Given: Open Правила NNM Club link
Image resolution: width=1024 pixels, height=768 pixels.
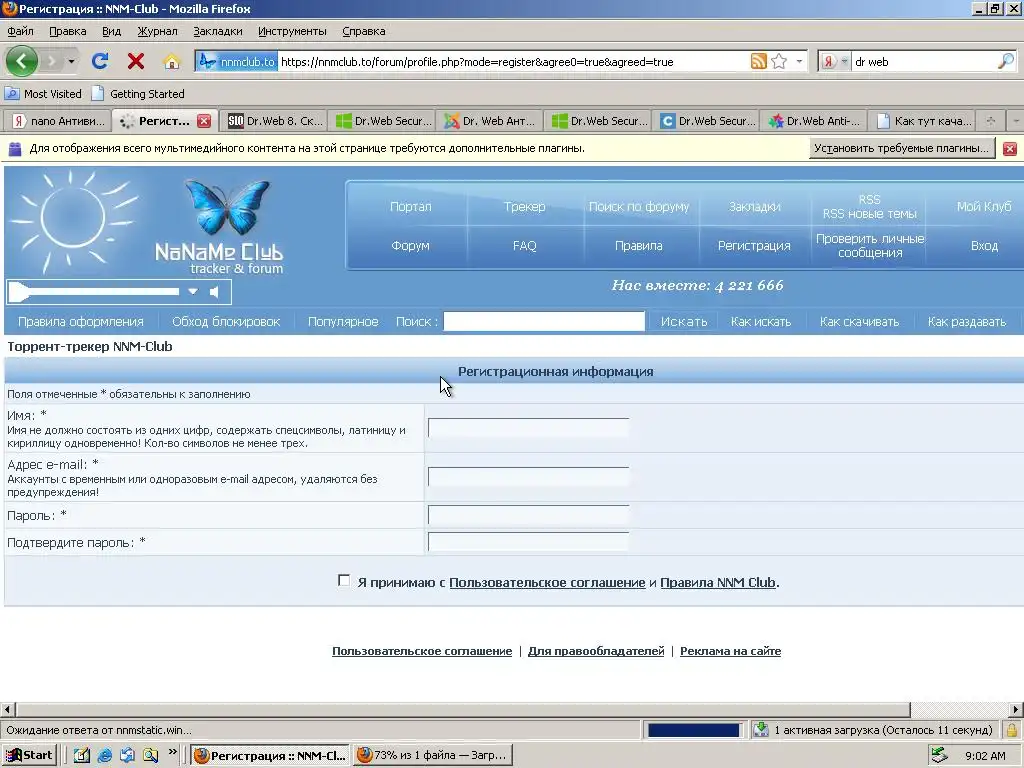Looking at the screenshot, I should pyautogui.click(x=718, y=583).
